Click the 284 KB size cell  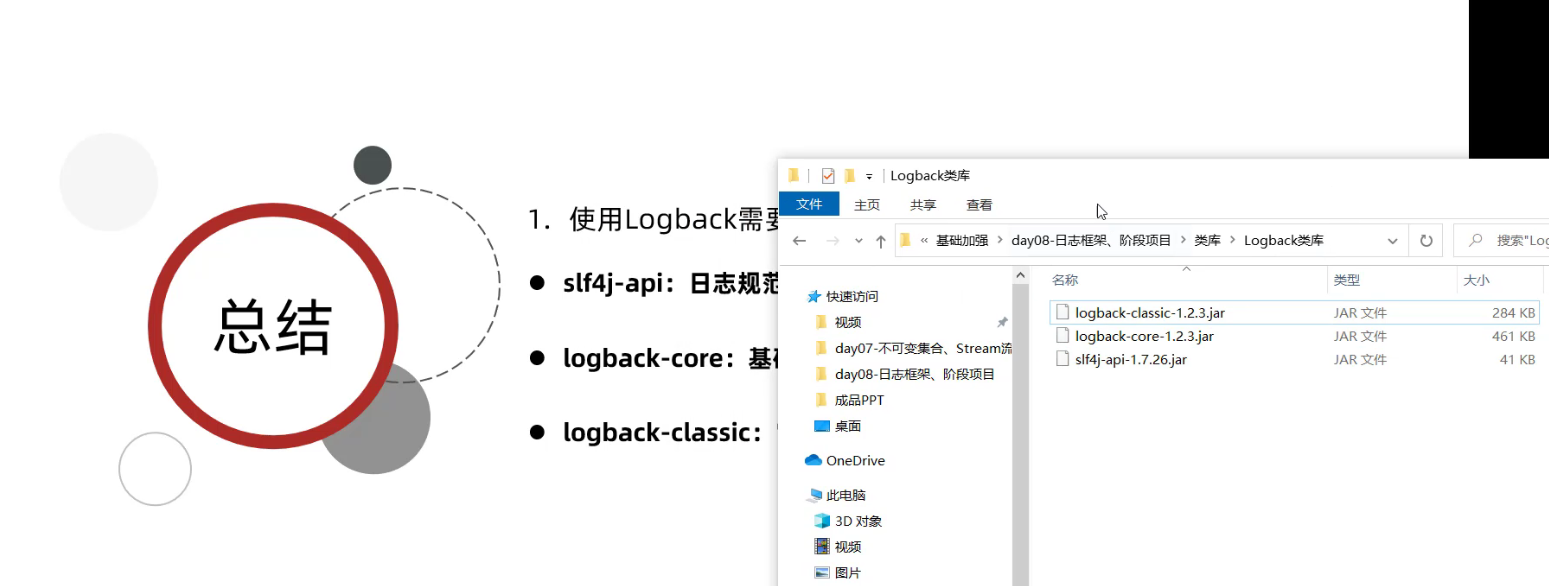(1513, 313)
